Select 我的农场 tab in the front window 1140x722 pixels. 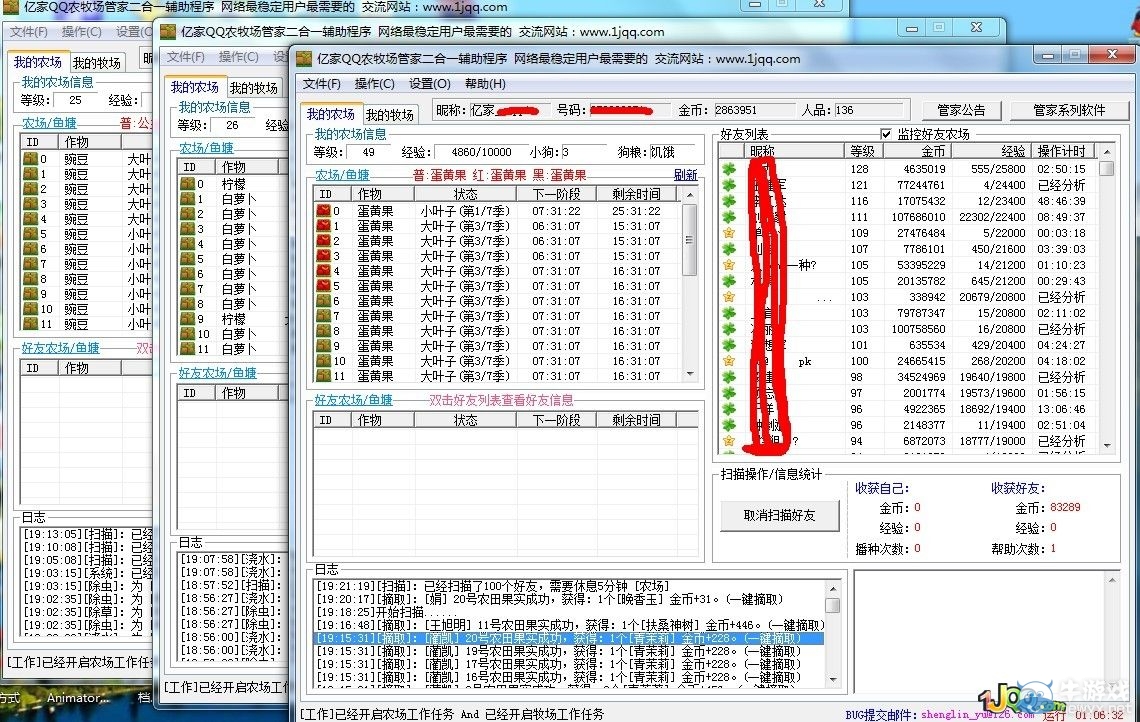pos(331,114)
